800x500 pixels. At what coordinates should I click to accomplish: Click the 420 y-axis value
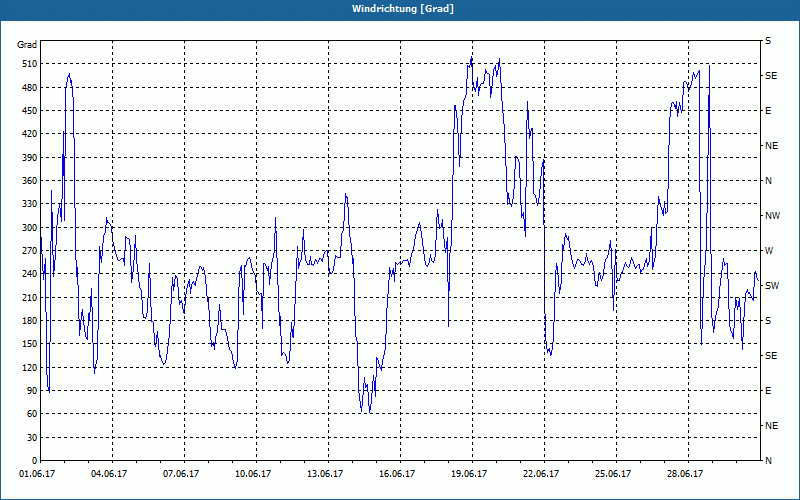click(x=30, y=134)
